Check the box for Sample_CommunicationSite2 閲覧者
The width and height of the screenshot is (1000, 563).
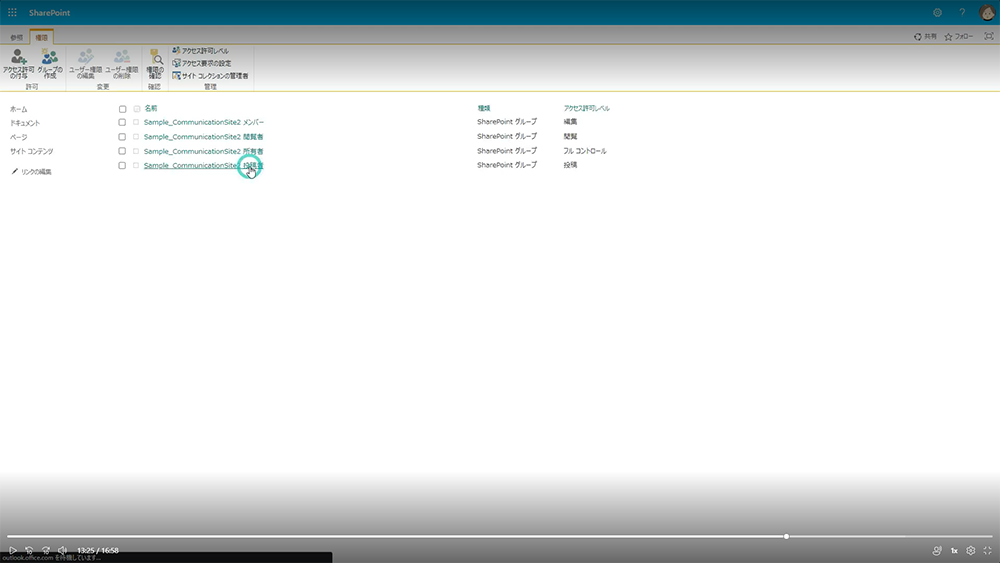[x=122, y=136]
